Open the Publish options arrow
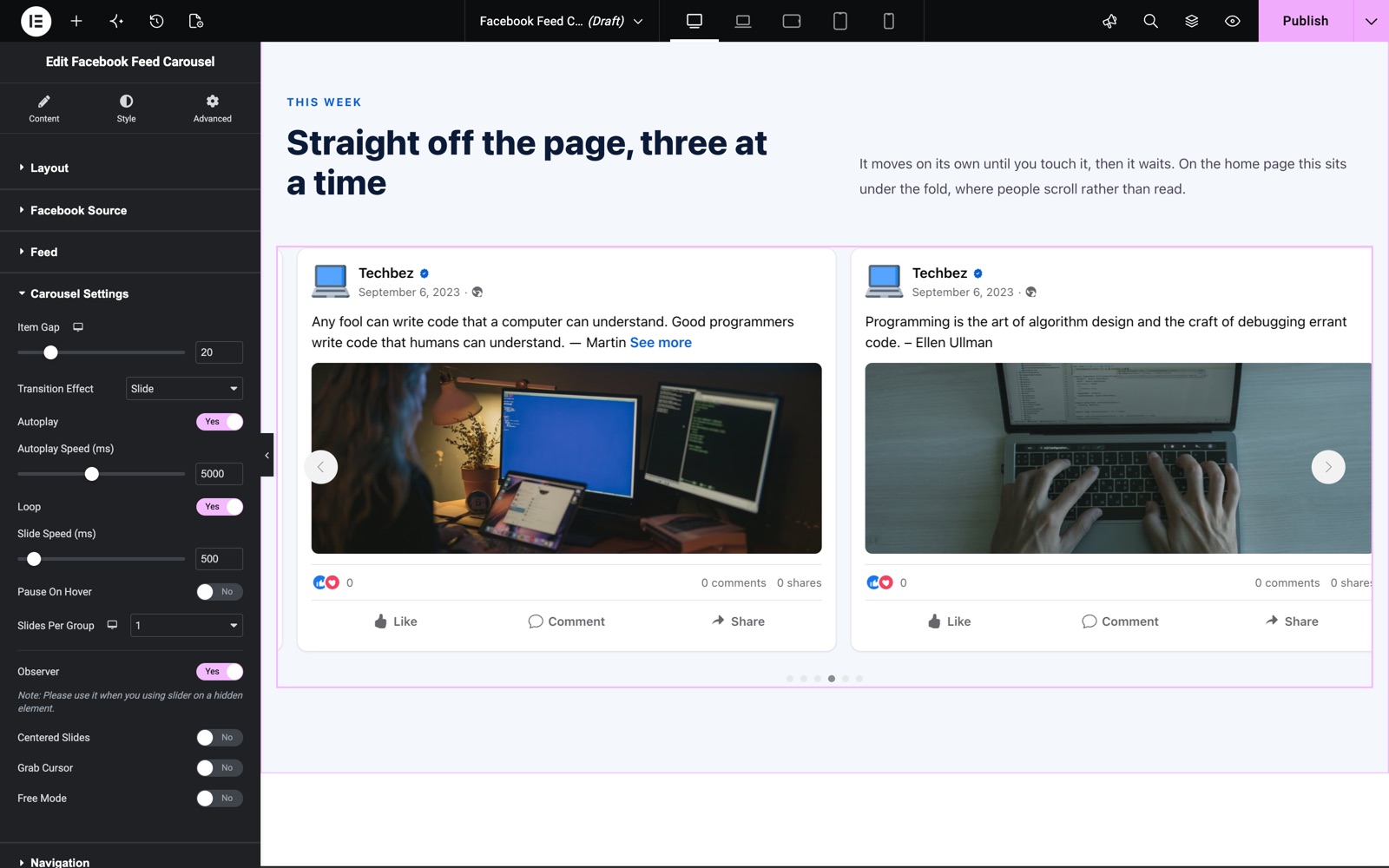Image resolution: width=1389 pixels, height=868 pixels. 1371,21
